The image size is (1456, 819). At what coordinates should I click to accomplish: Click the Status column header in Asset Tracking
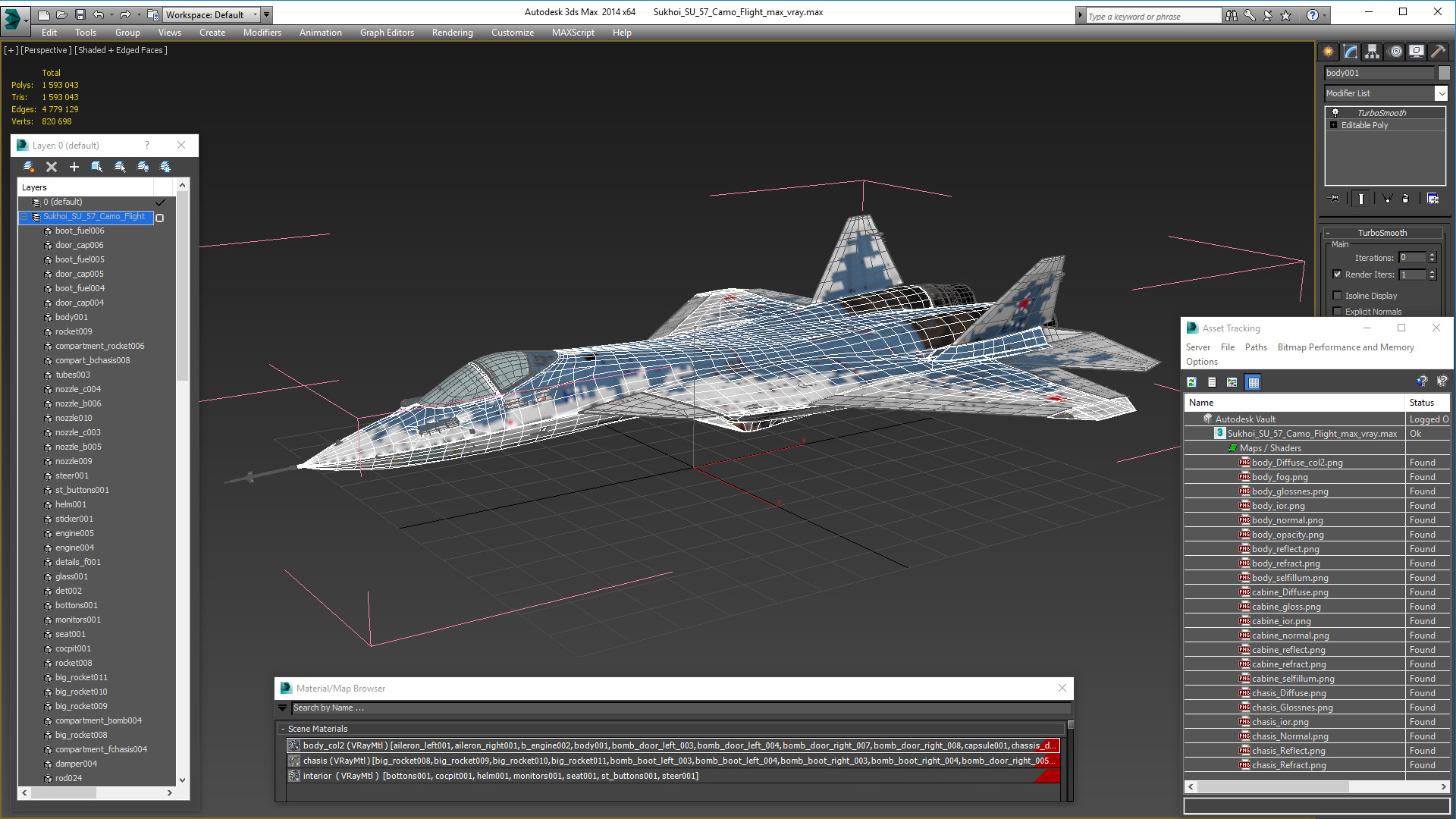tap(1427, 403)
